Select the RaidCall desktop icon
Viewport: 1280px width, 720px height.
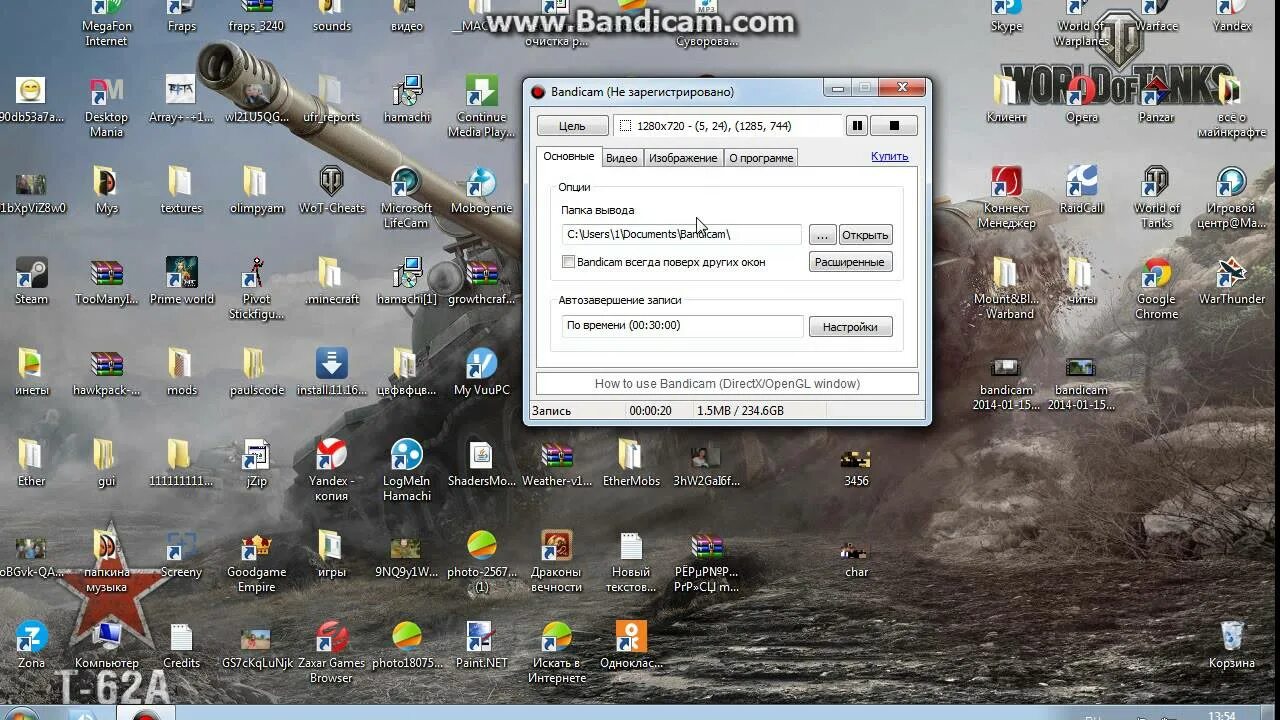(1081, 190)
